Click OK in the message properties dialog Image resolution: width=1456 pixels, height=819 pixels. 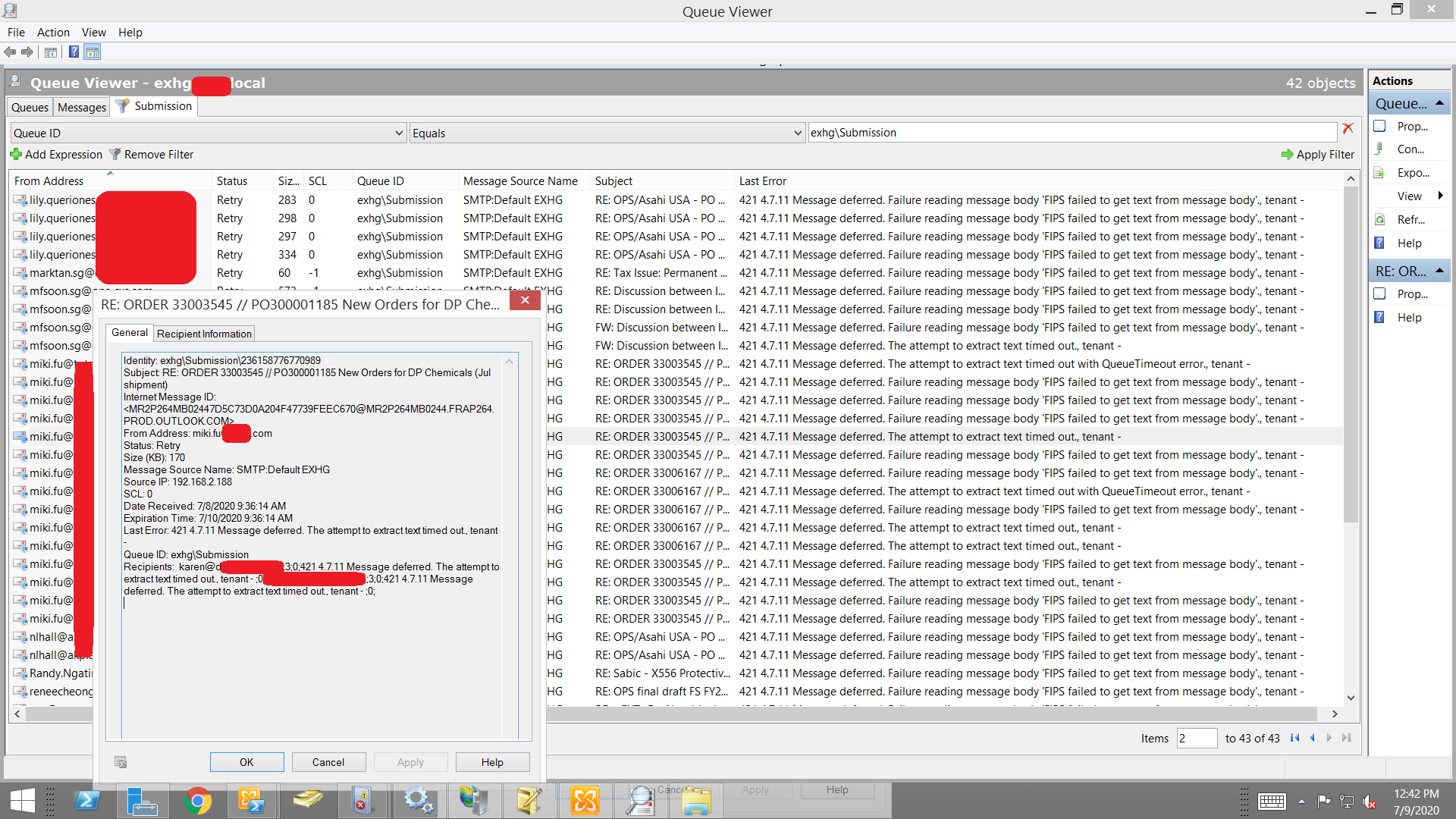click(x=246, y=762)
